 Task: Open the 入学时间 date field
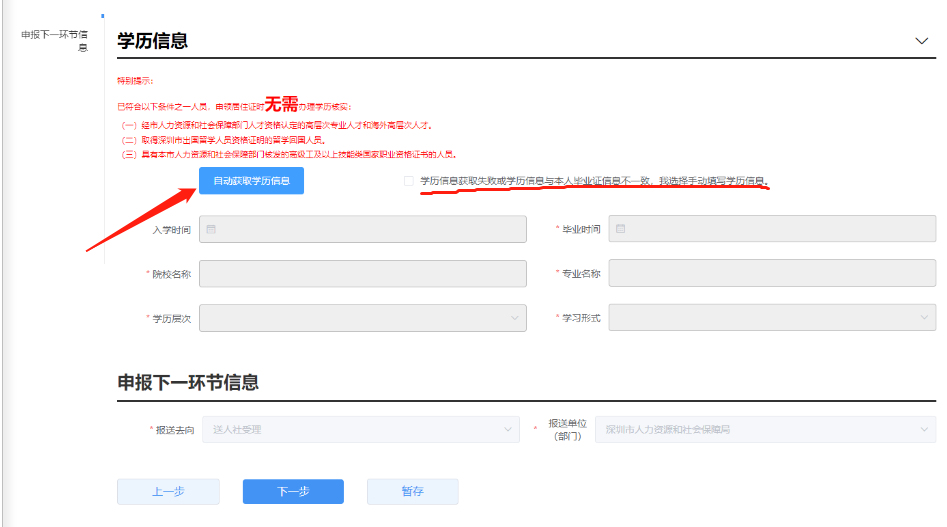[x=362, y=229]
